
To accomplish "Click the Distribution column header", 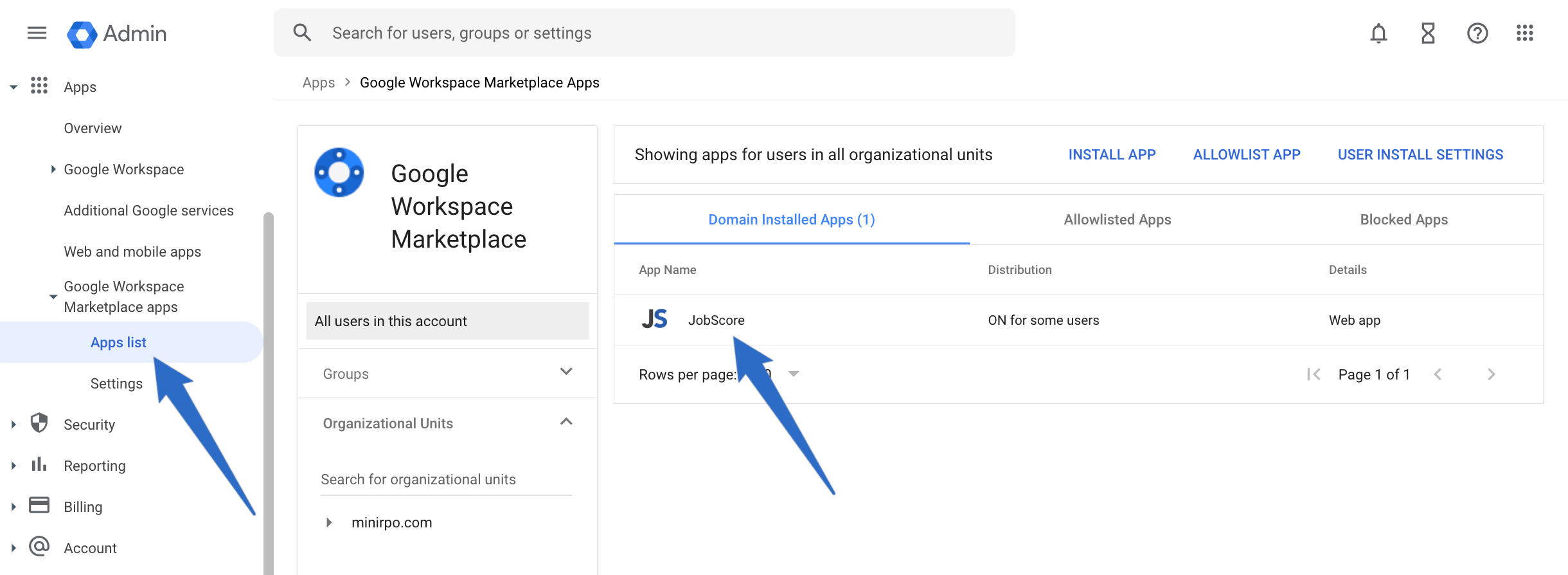I will pyautogui.click(x=1020, y=269).
